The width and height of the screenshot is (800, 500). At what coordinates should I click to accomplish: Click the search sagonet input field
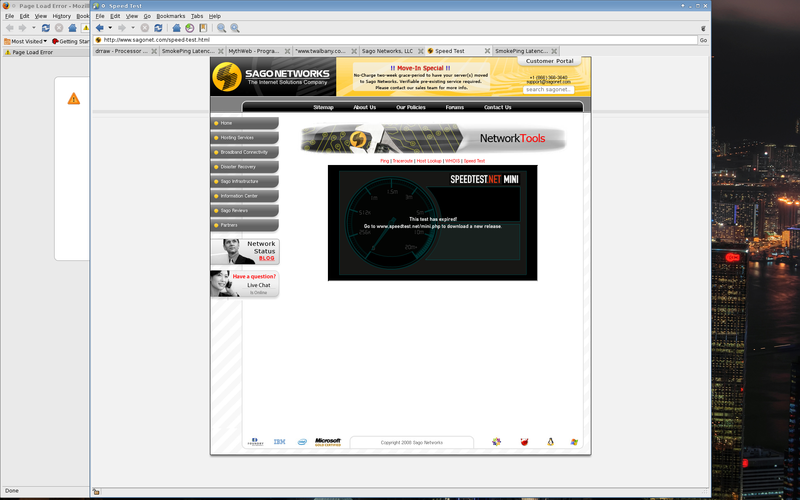(x=548, y=89)
